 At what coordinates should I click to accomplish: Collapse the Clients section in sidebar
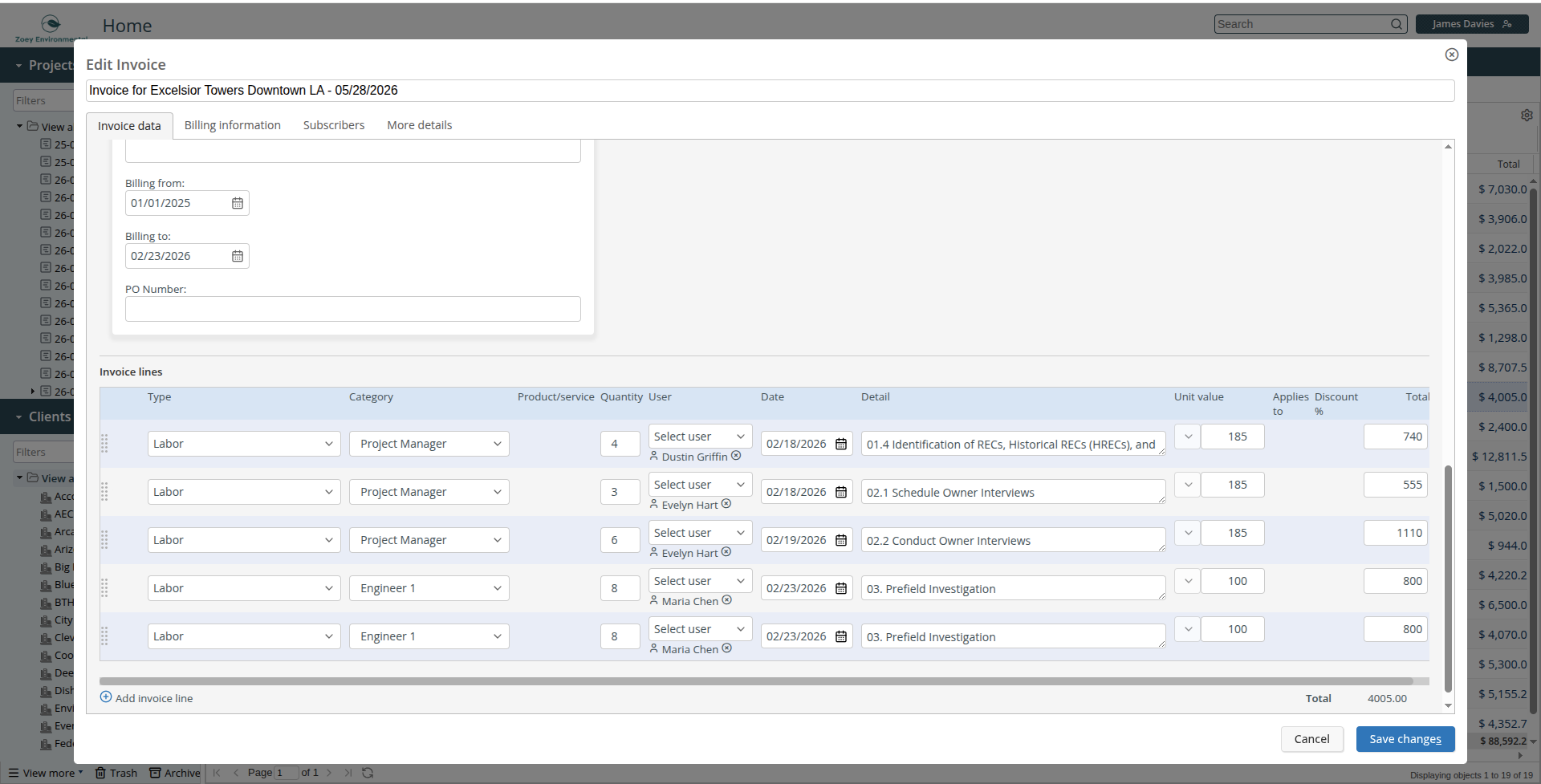(18, 416)
